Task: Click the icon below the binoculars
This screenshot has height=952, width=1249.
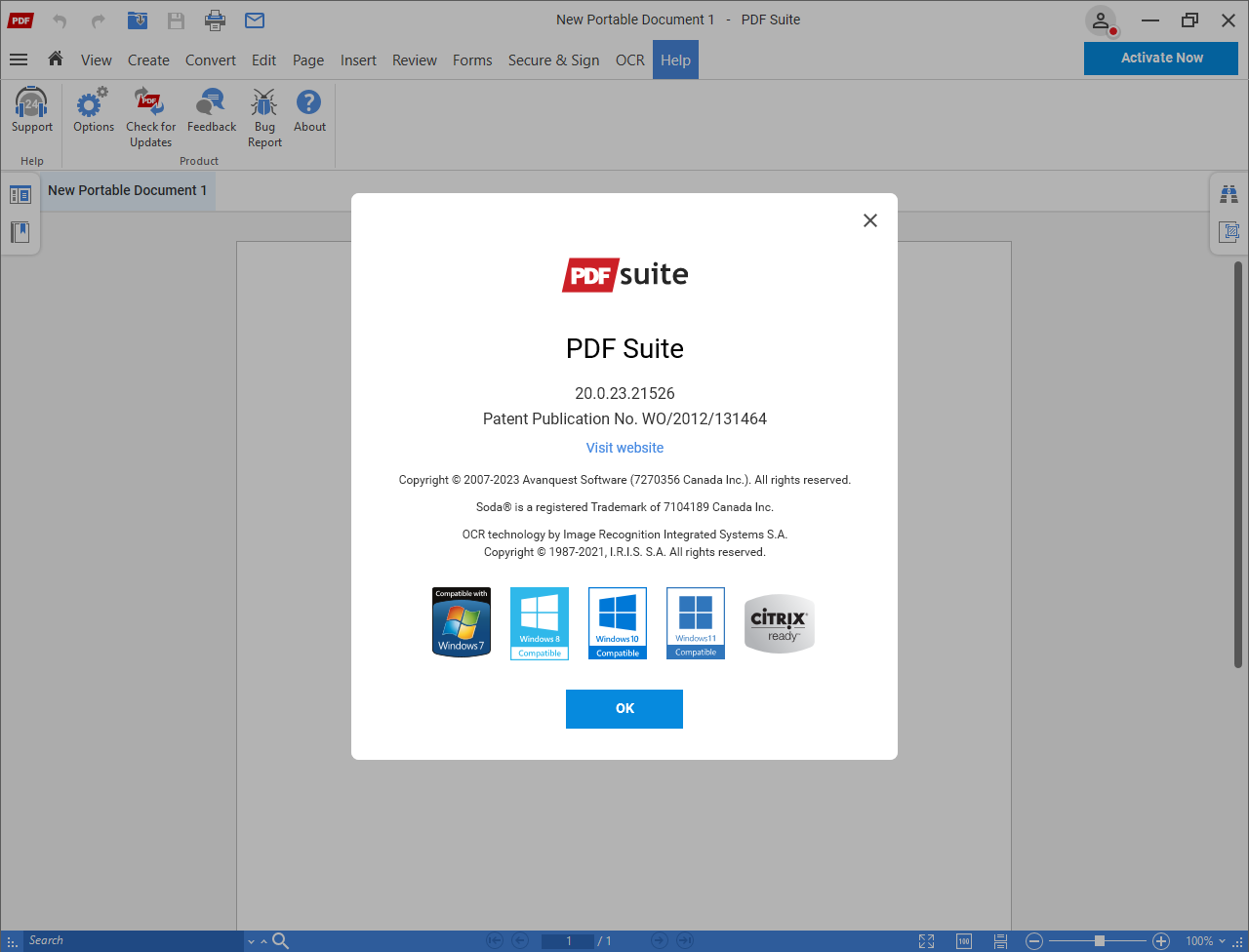Action: (x=1229, y=232)
